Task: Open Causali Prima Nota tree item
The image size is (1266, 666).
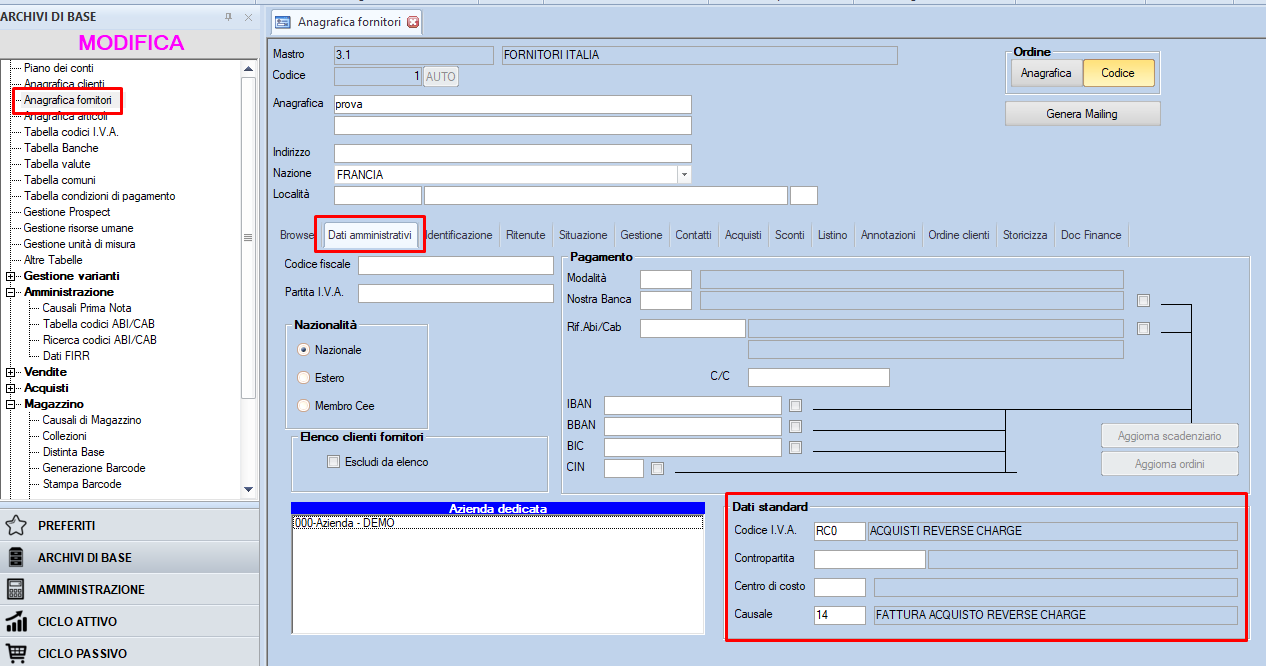Action: pos(87,308)
